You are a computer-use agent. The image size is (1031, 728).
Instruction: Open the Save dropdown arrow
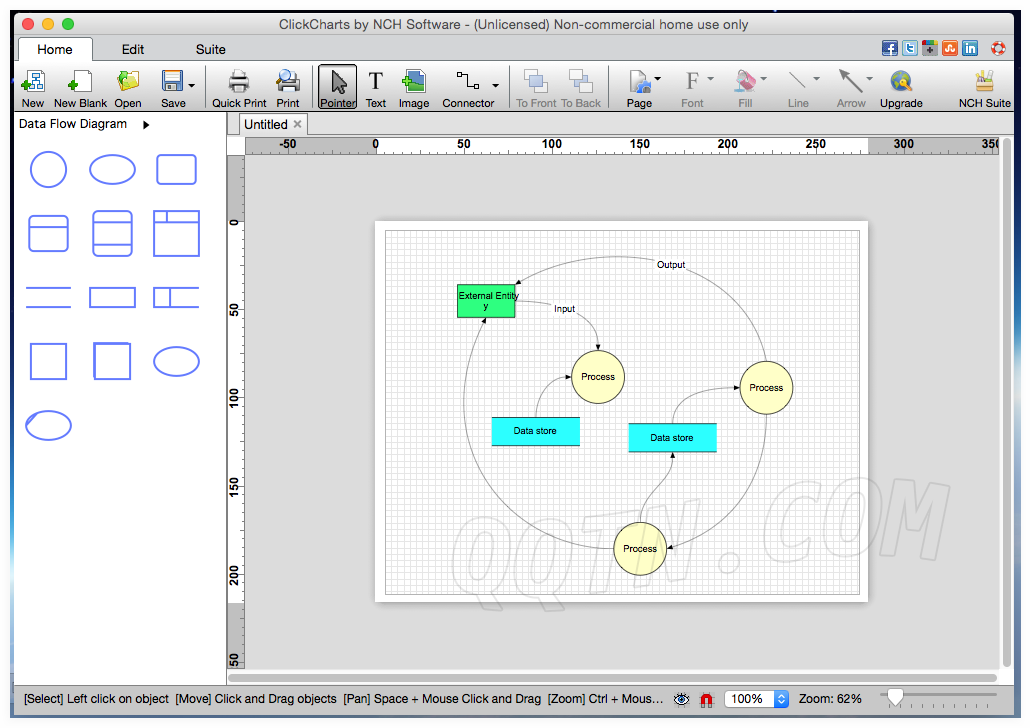point(191,86)
